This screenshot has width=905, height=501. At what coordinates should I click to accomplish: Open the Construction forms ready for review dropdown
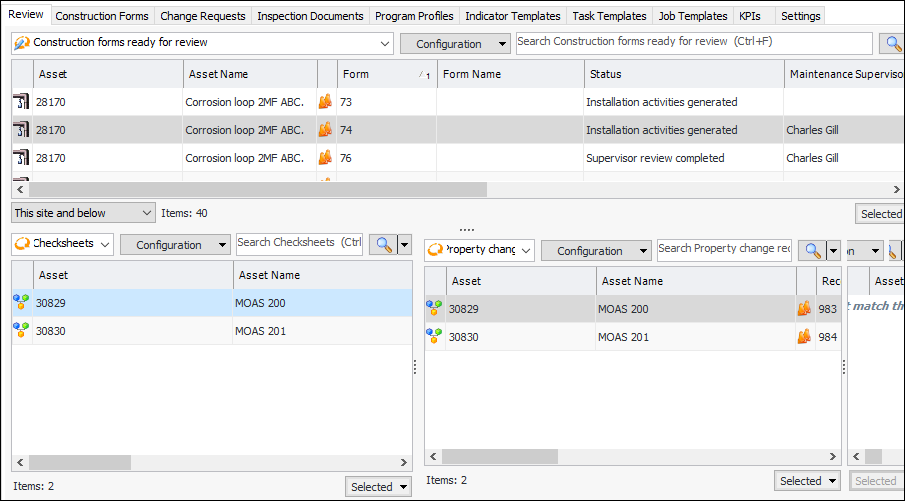tap(386, 44)
